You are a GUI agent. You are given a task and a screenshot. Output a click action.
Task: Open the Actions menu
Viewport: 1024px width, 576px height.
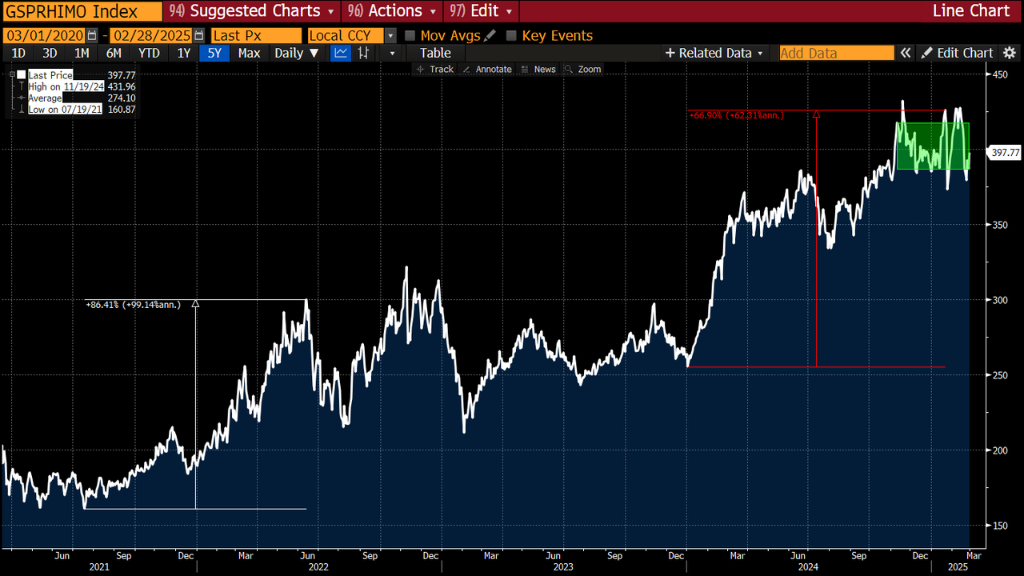tap(392, 11)
